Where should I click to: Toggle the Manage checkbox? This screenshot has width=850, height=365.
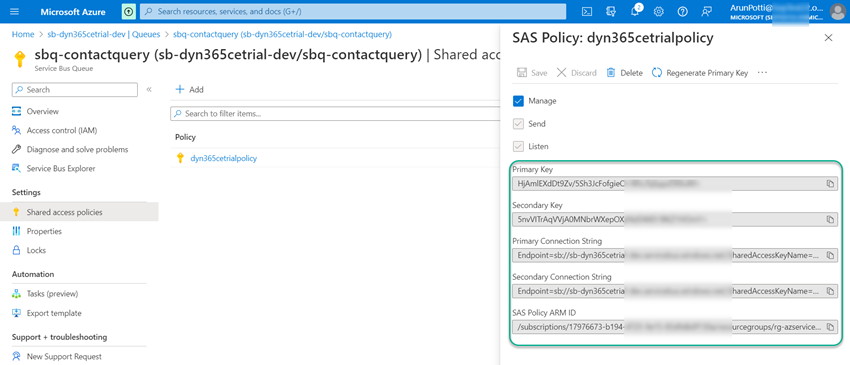click(x=518, y=101)
